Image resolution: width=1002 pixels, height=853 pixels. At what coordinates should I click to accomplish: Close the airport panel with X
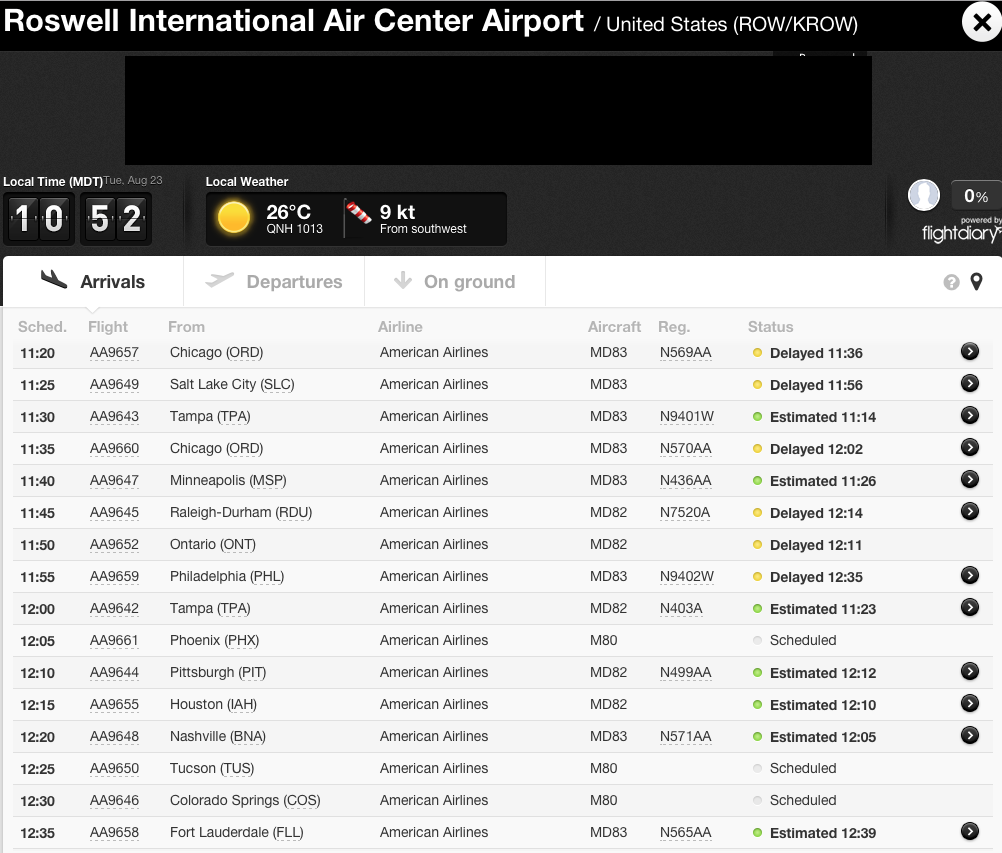(x=982, y=23)
